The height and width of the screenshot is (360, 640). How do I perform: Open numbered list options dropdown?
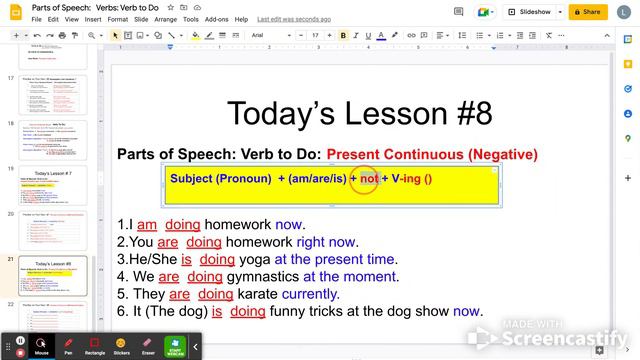click(510, 36)
